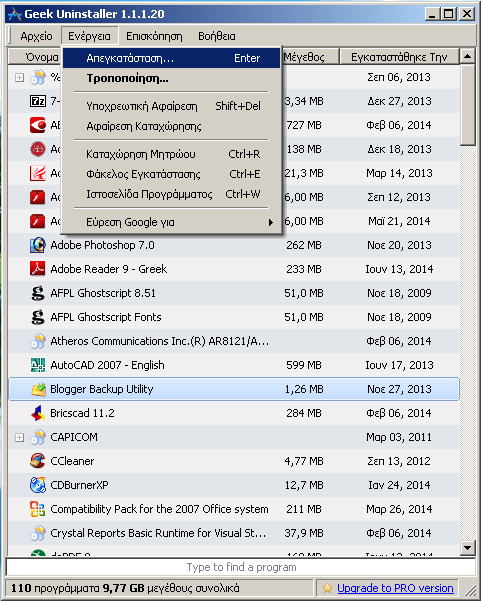Image resolution: width=481 pixels, height=601 pixels.
Task: Click the AFPL Ghostscript Fonts icon
Action: (38, 317)
